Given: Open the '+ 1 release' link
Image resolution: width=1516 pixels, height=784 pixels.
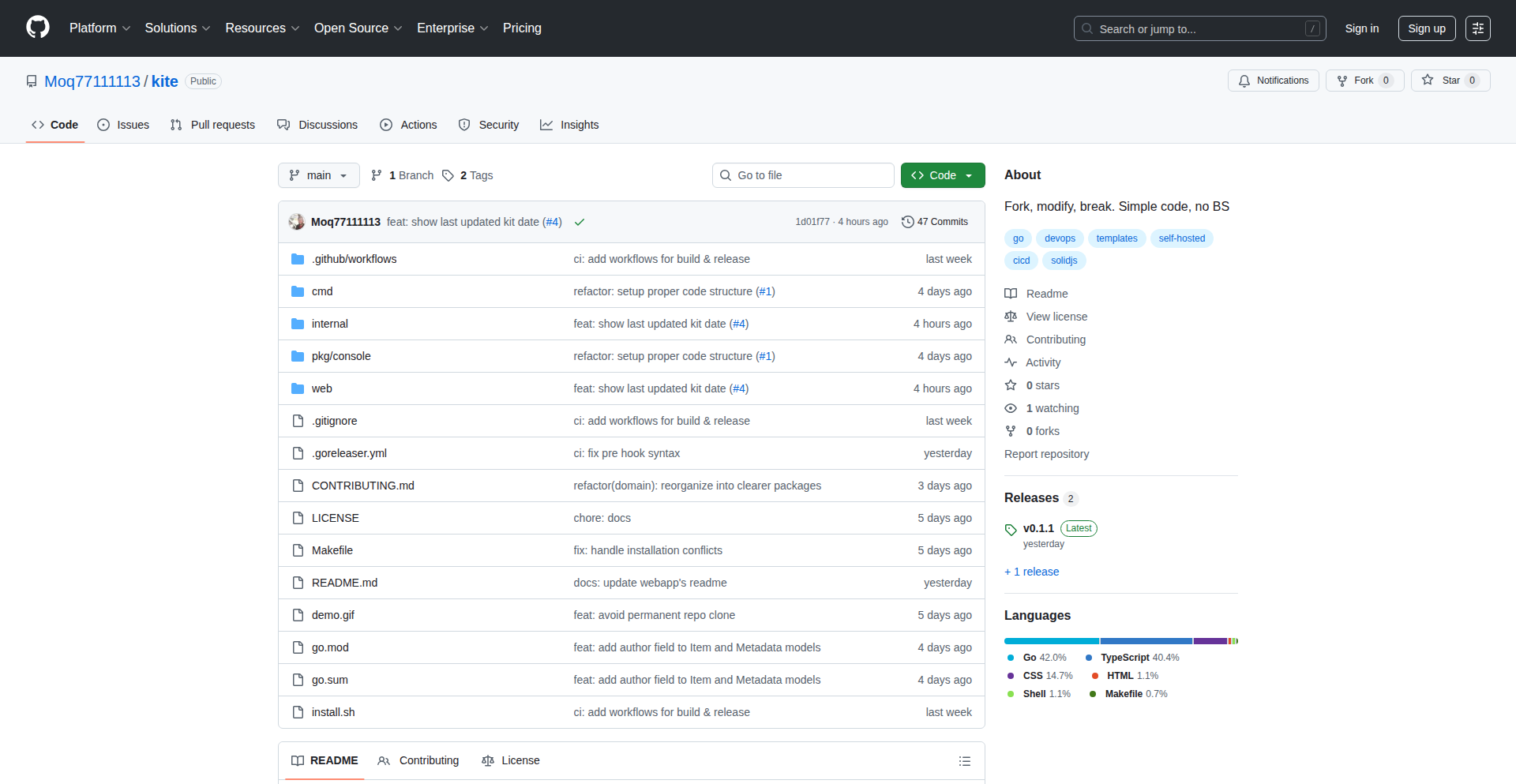Looking at the screenshot, I should (1031, 572).
